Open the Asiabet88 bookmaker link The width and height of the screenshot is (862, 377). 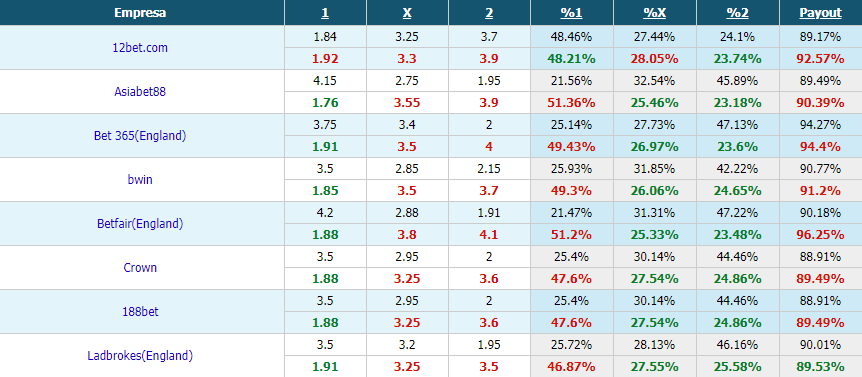click(140, 92)
